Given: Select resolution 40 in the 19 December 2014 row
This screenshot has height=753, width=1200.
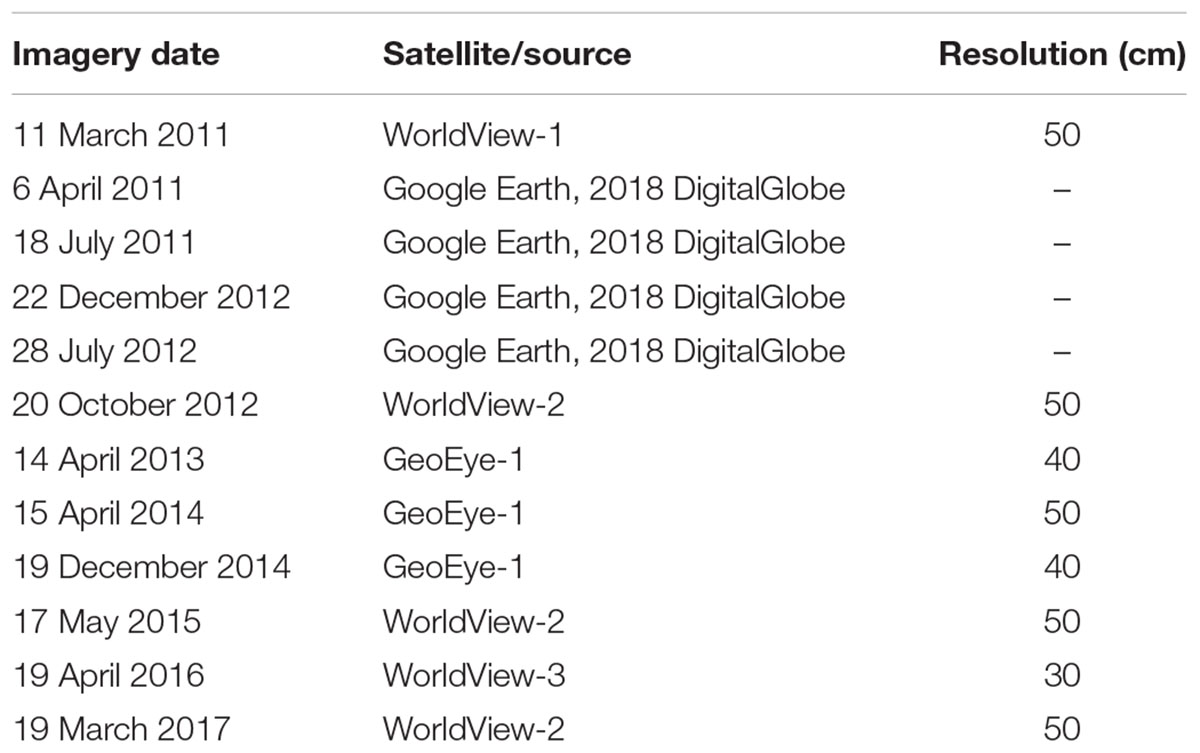Looking at the screenshot, I should tap(1061, 567).
